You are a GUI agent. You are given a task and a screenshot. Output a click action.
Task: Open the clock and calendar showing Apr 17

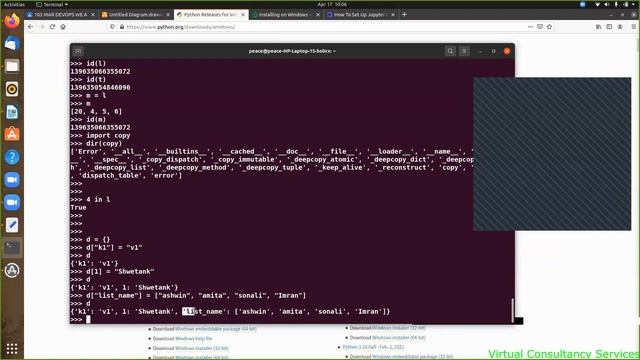332,4
